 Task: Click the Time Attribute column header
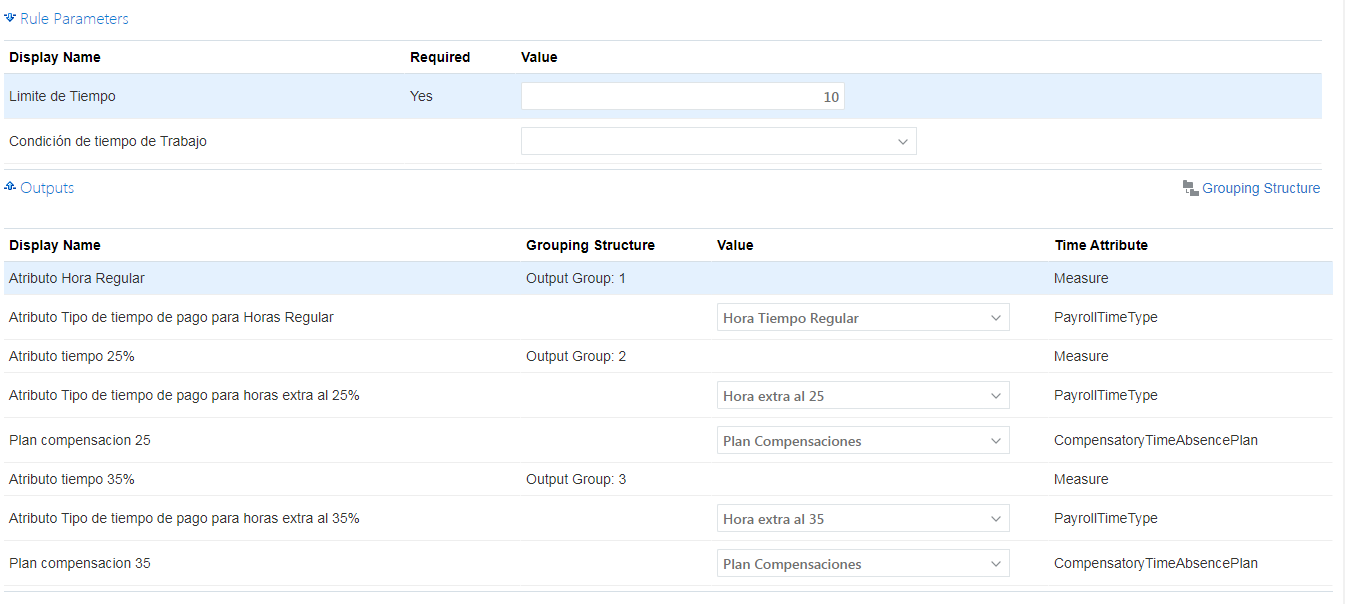tap(1101, 245)
